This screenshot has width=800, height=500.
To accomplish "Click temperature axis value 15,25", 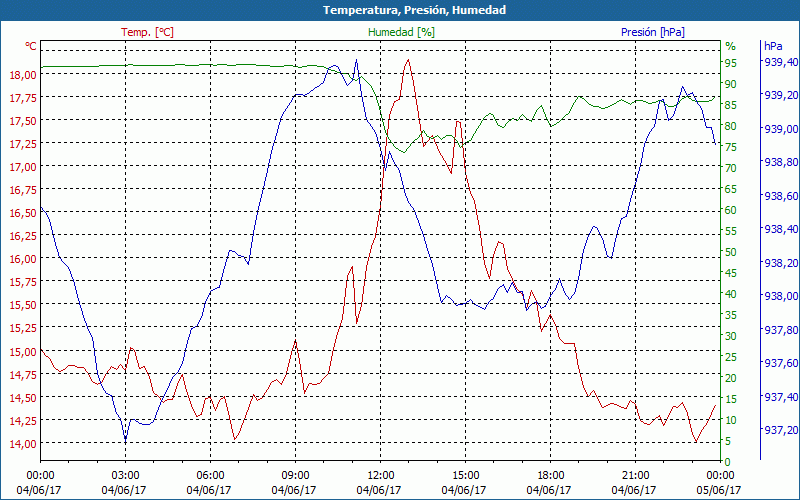I will point(23,328).
